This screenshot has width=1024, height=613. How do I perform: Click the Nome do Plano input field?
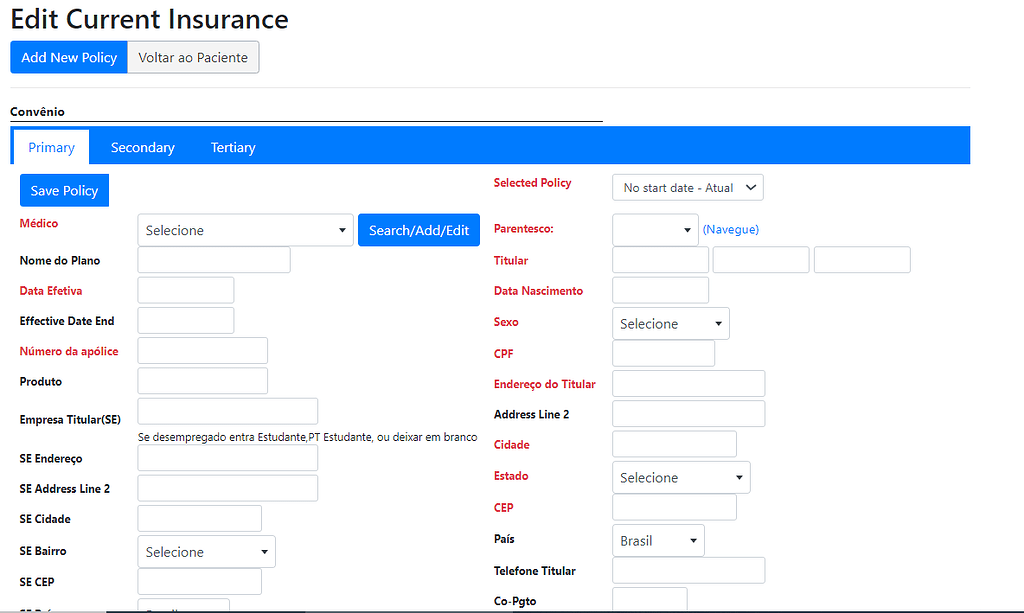(213, 259)
